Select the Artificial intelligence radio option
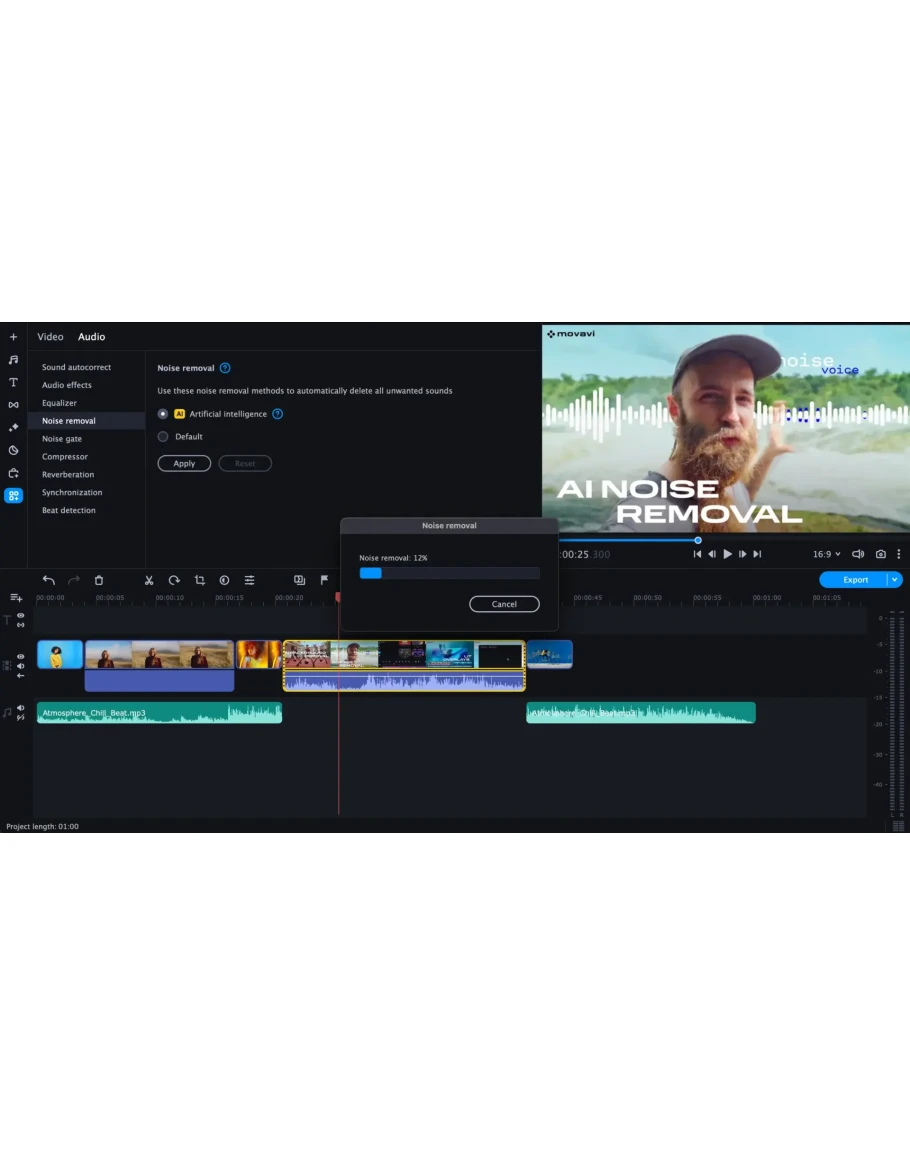 pos(163,414)
